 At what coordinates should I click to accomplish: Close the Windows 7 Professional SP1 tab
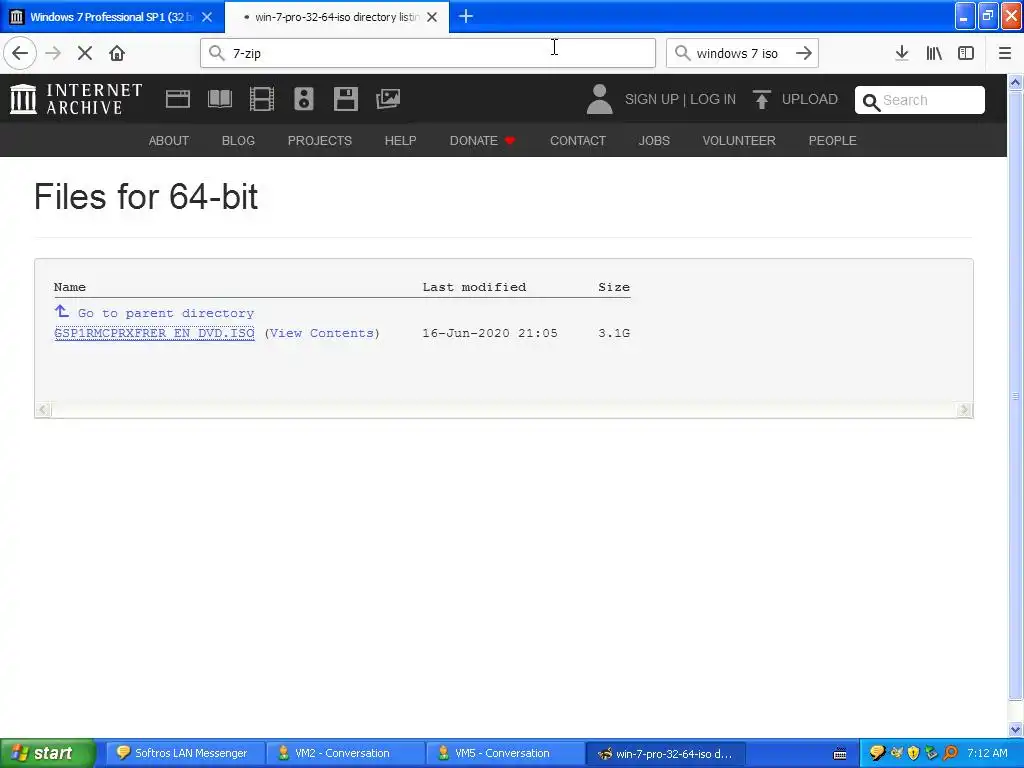(207, 17)
